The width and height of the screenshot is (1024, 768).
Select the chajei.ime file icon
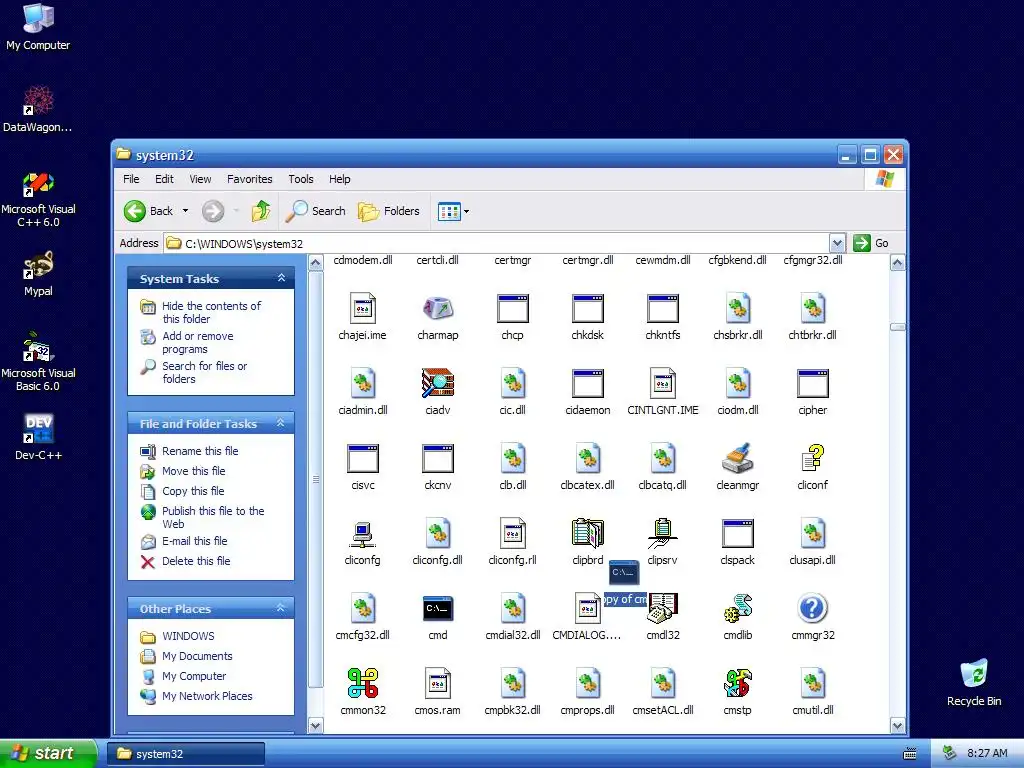pyautogui.click(x=362, y=308)
